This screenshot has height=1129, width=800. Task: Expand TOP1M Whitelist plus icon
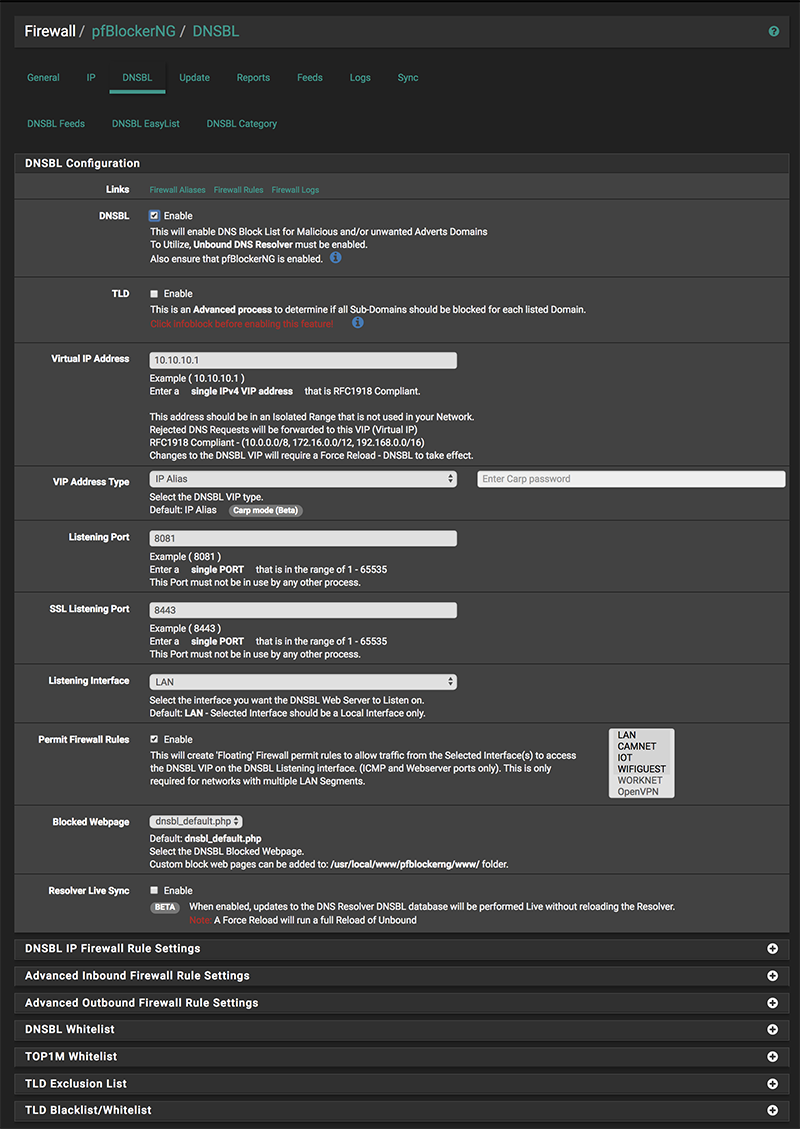pos(772,1057)
